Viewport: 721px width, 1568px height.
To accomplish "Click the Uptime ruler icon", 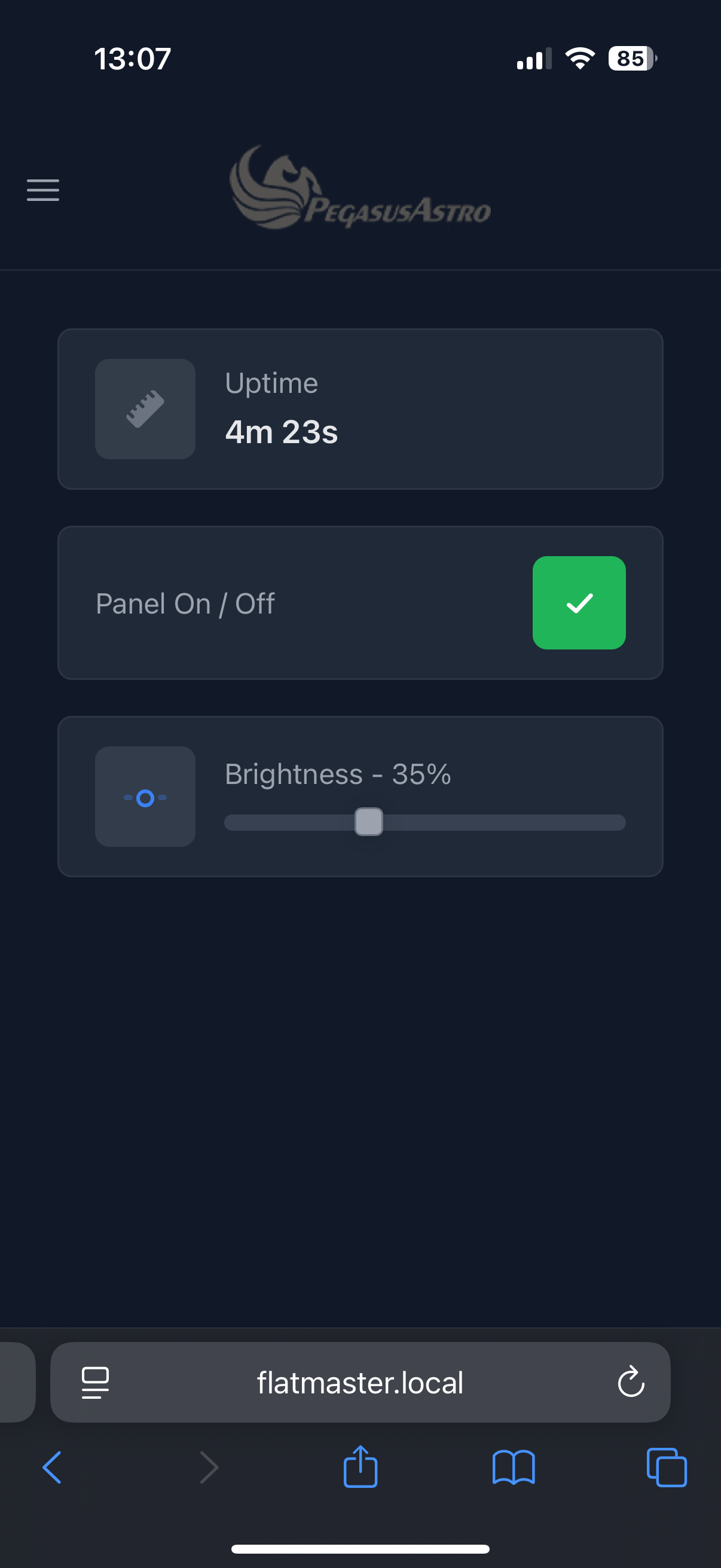I will [x=145, y=408].
